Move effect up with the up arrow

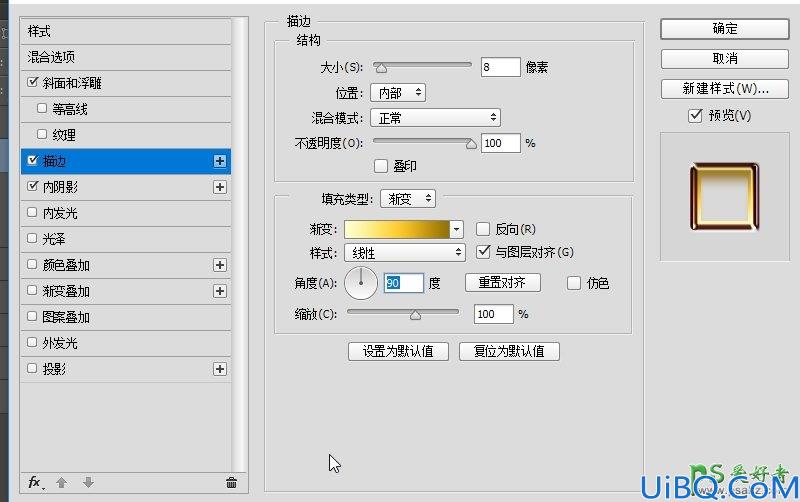click(61, 482)
